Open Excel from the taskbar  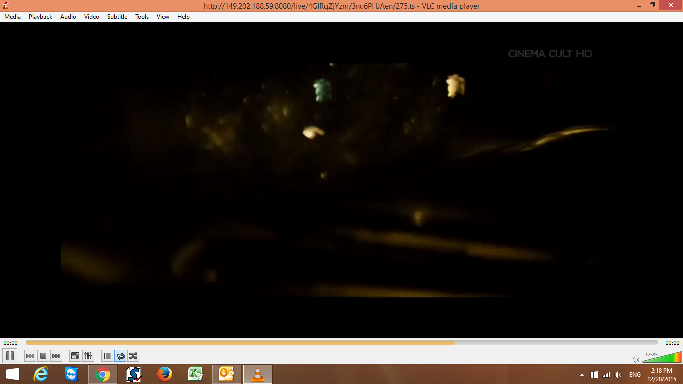point(196,374)
